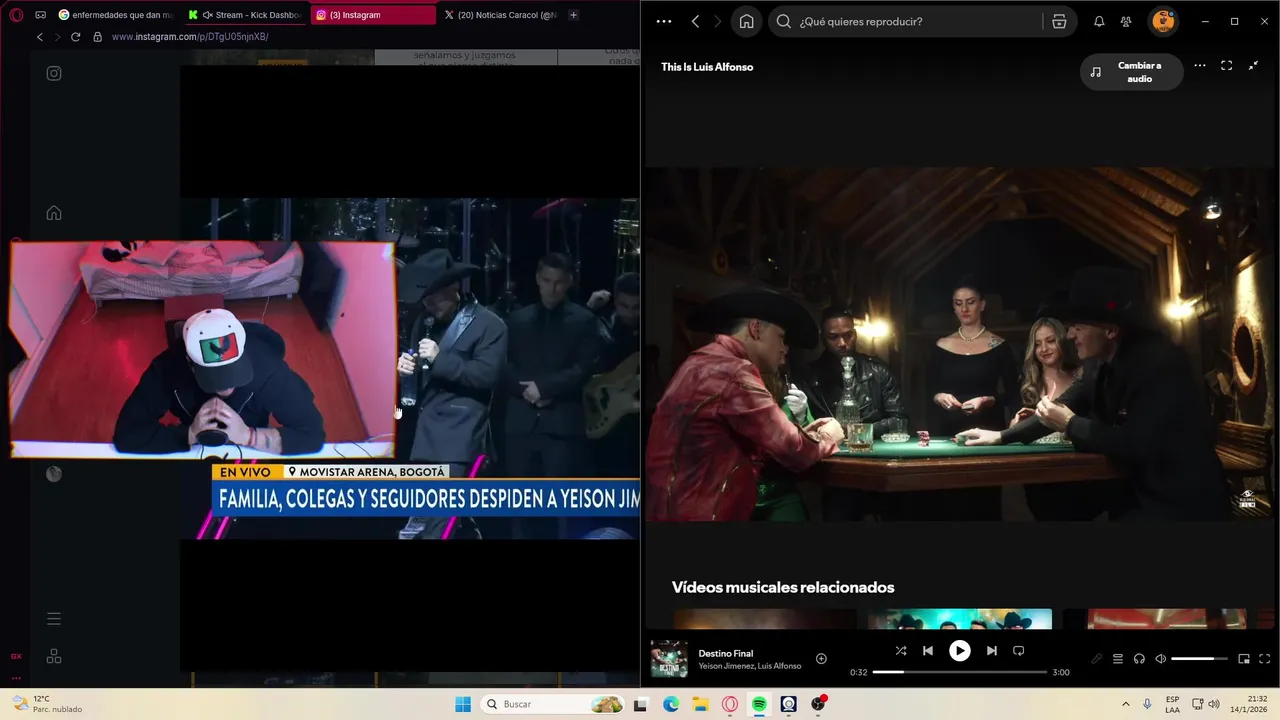Go to Spotify Home

point(747,21)
